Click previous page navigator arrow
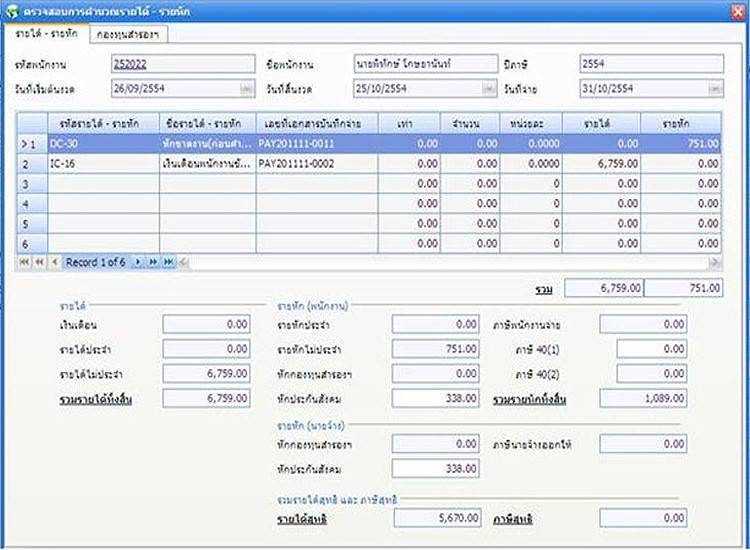 point(40,262)
